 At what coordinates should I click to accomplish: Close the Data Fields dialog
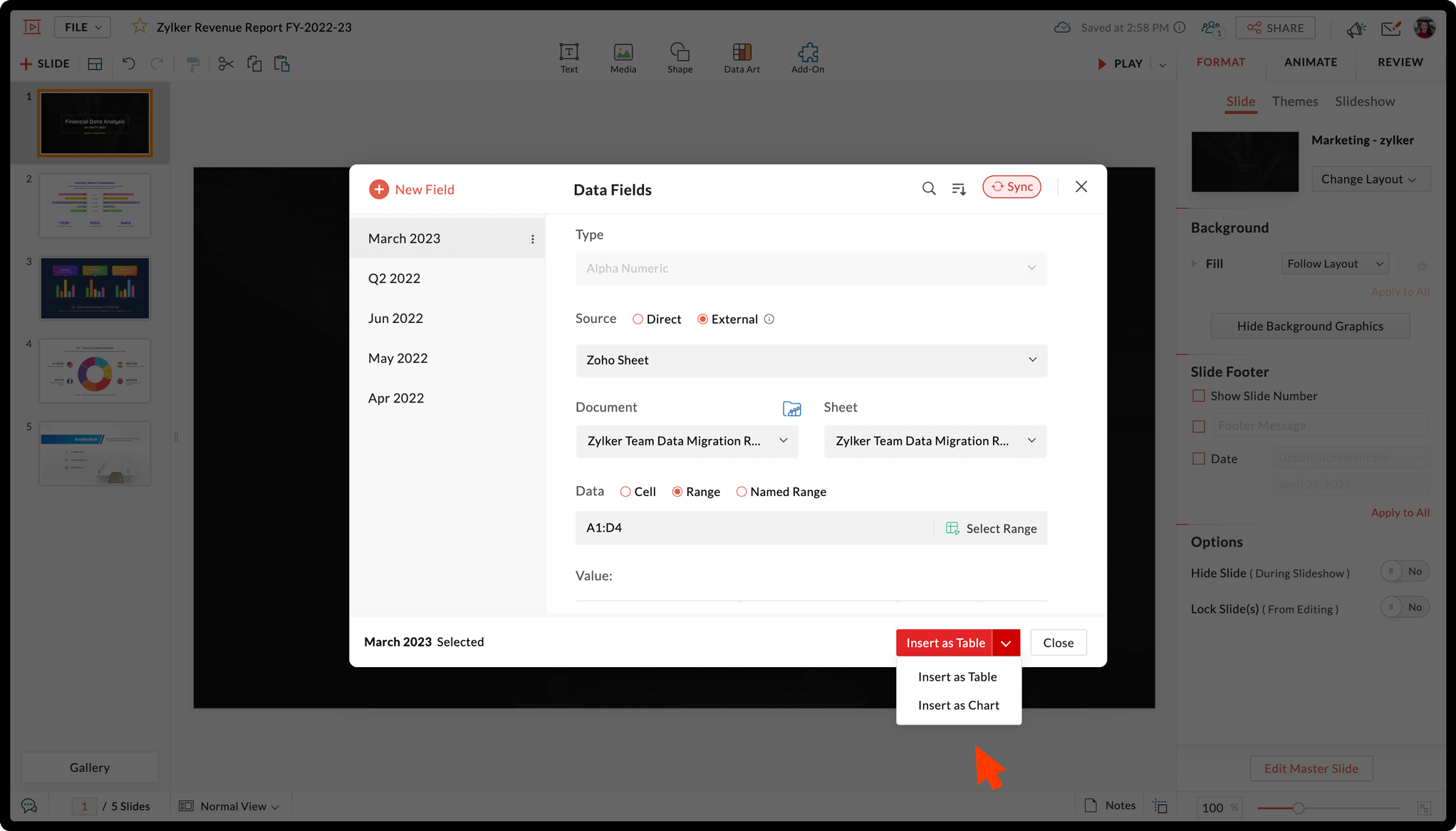(x=1081, y=187)
